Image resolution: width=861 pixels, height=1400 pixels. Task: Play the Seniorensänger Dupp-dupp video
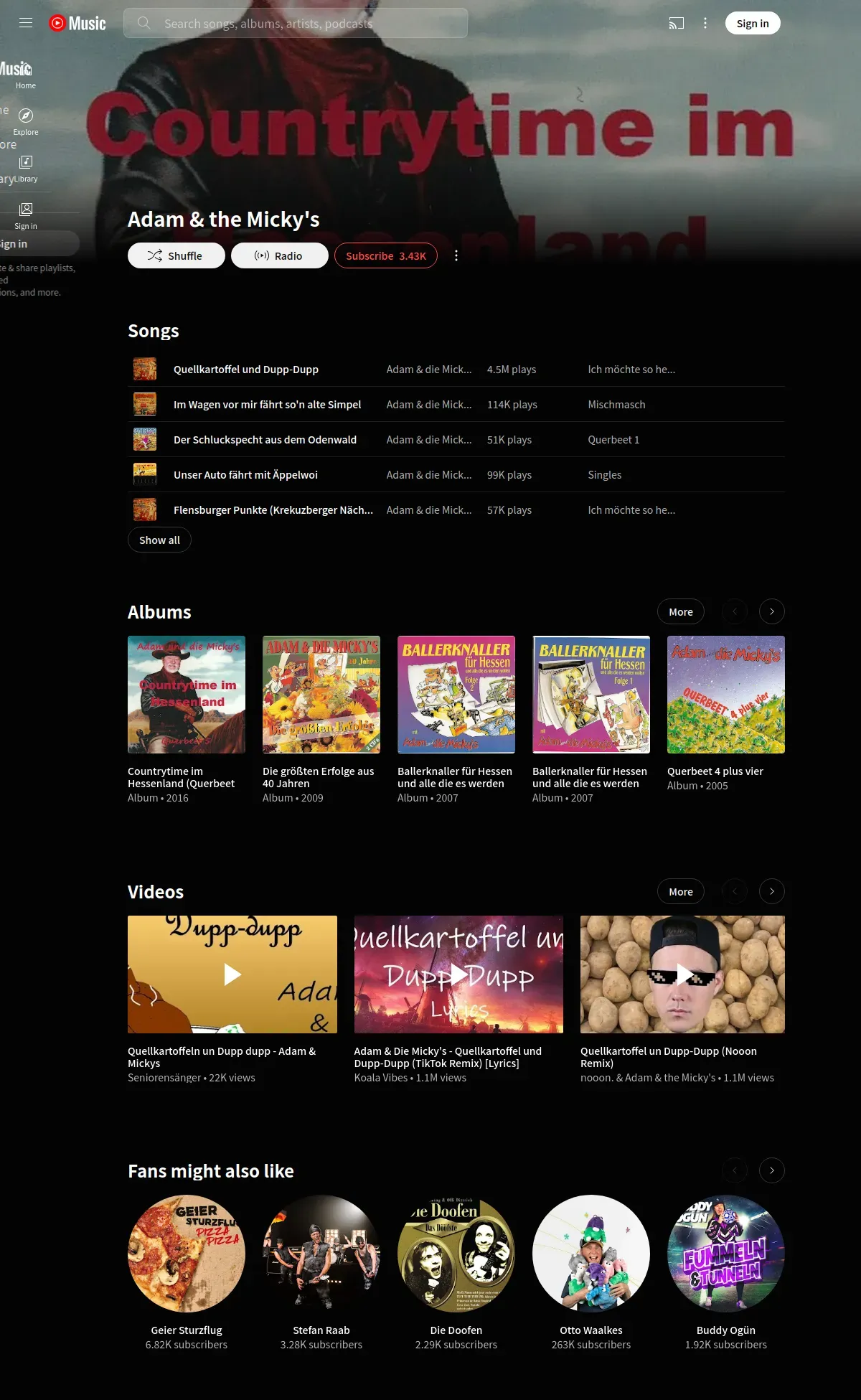pos(232,974)
